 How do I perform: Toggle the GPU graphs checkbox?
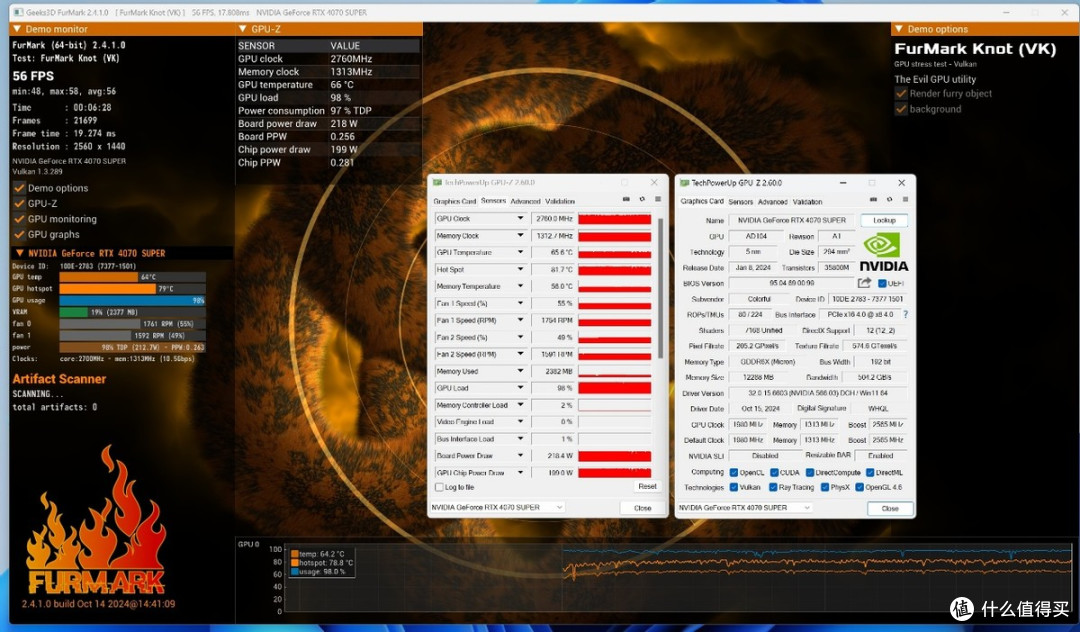coord(19,234)
